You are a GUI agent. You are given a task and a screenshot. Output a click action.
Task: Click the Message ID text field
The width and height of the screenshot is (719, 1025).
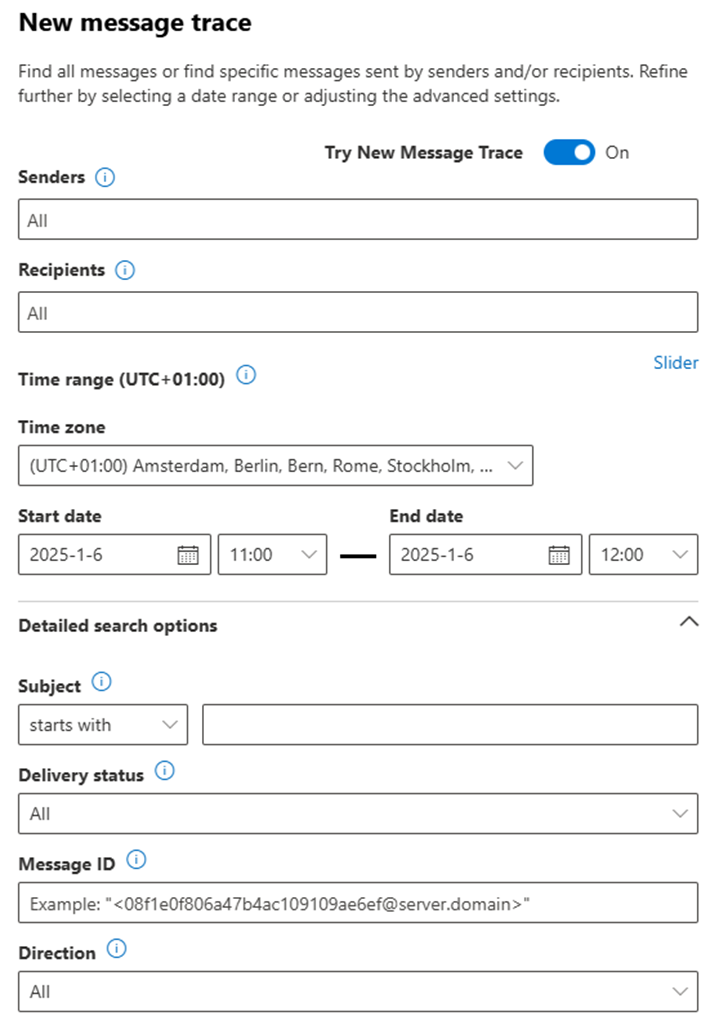click(x=358, y=903)
